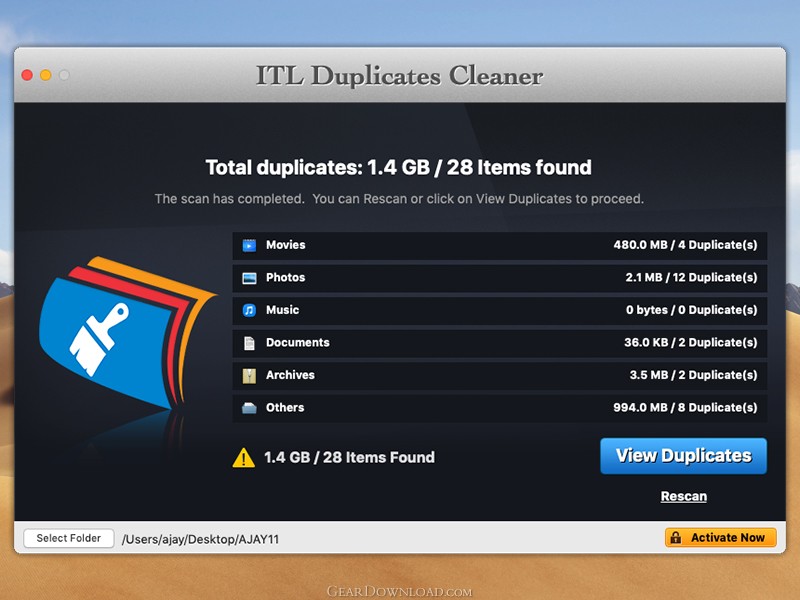Screen dimensions: 800x600
Task: Click the padlock icon on Activate Now
Action: point(676,537)
